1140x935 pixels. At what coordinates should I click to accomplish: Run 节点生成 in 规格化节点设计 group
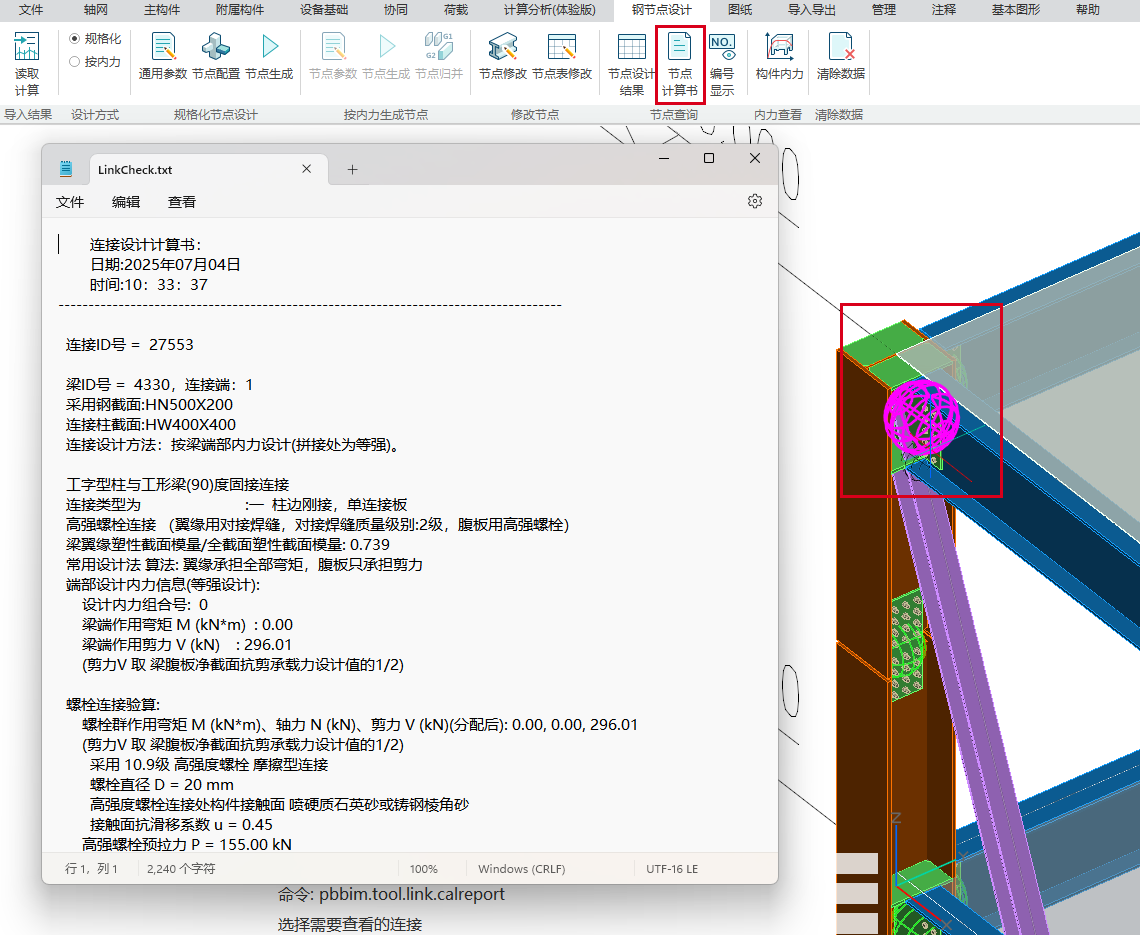point(269,57)
